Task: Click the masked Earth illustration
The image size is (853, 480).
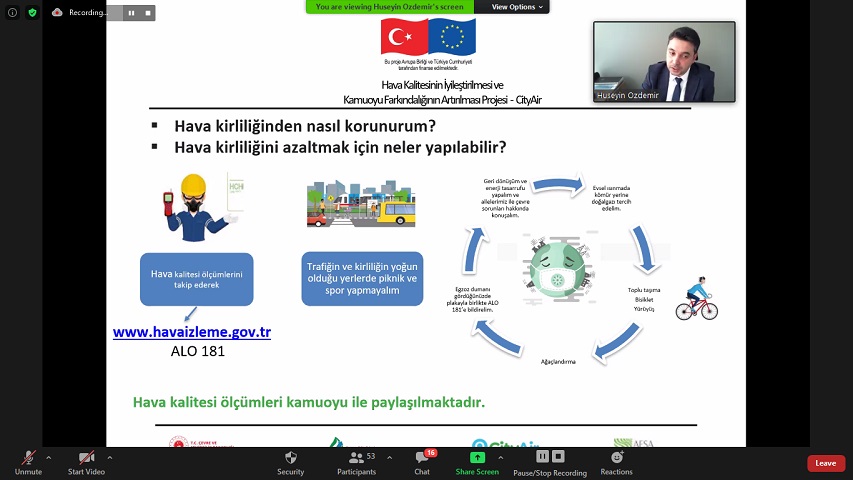Action: [x=557, y=268]
